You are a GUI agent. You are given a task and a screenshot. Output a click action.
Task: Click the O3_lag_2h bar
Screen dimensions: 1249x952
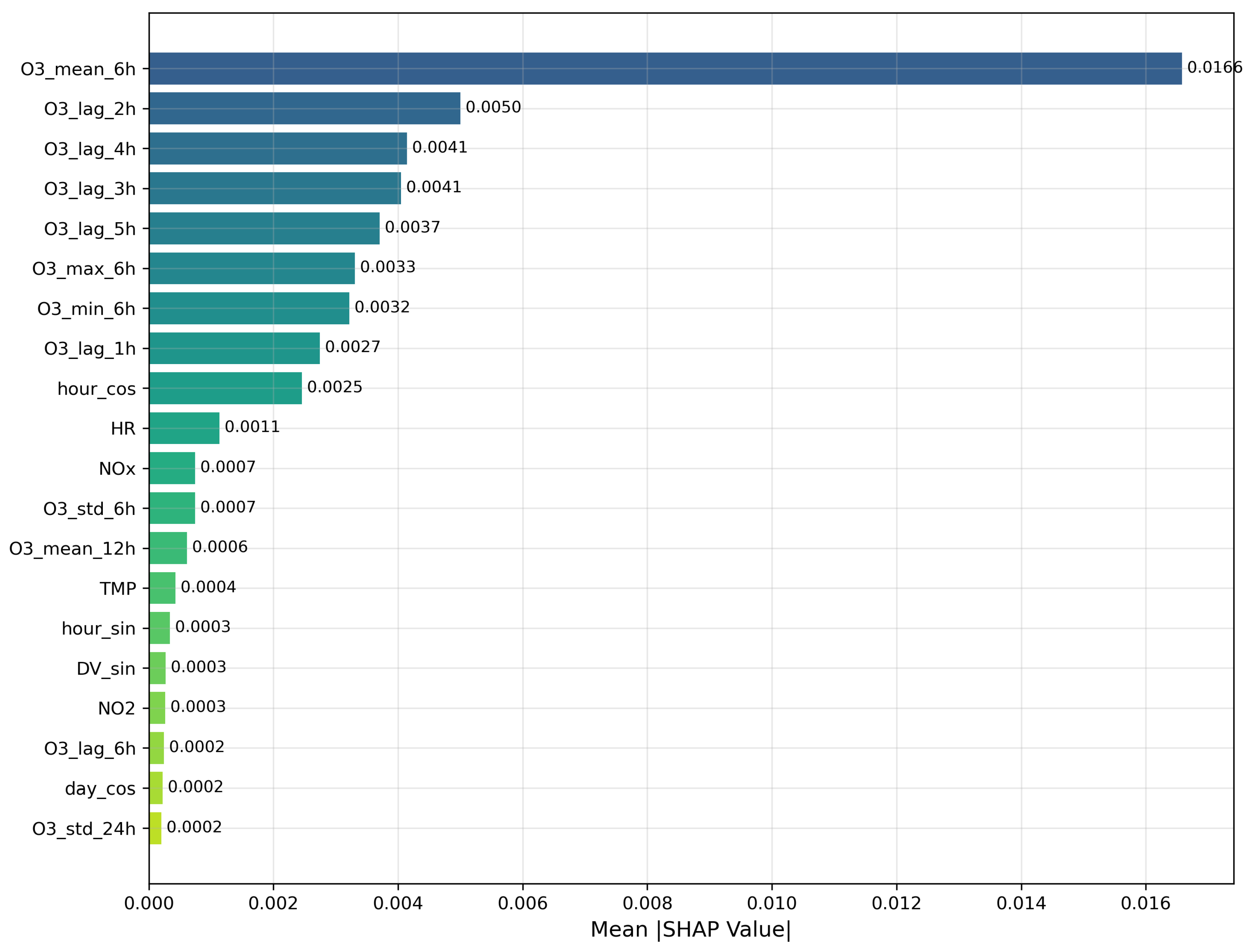pyautogui.click(x=305, y=108)
